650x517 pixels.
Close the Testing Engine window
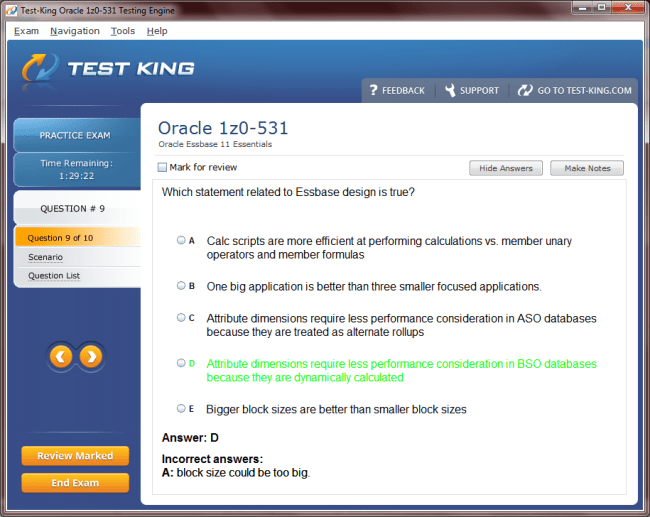[628, 7]
